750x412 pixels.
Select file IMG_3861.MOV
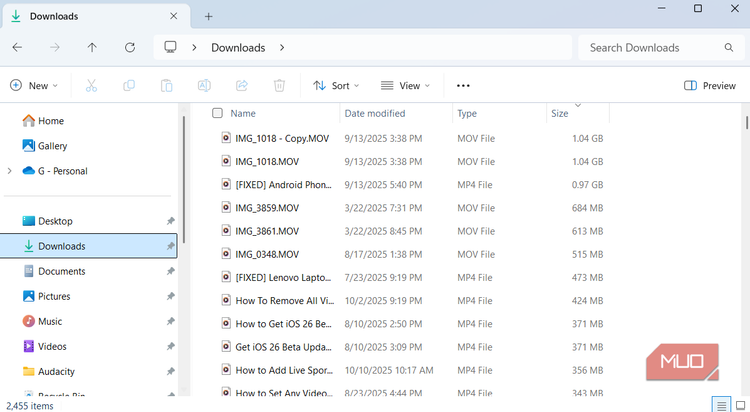pos(267,231)
